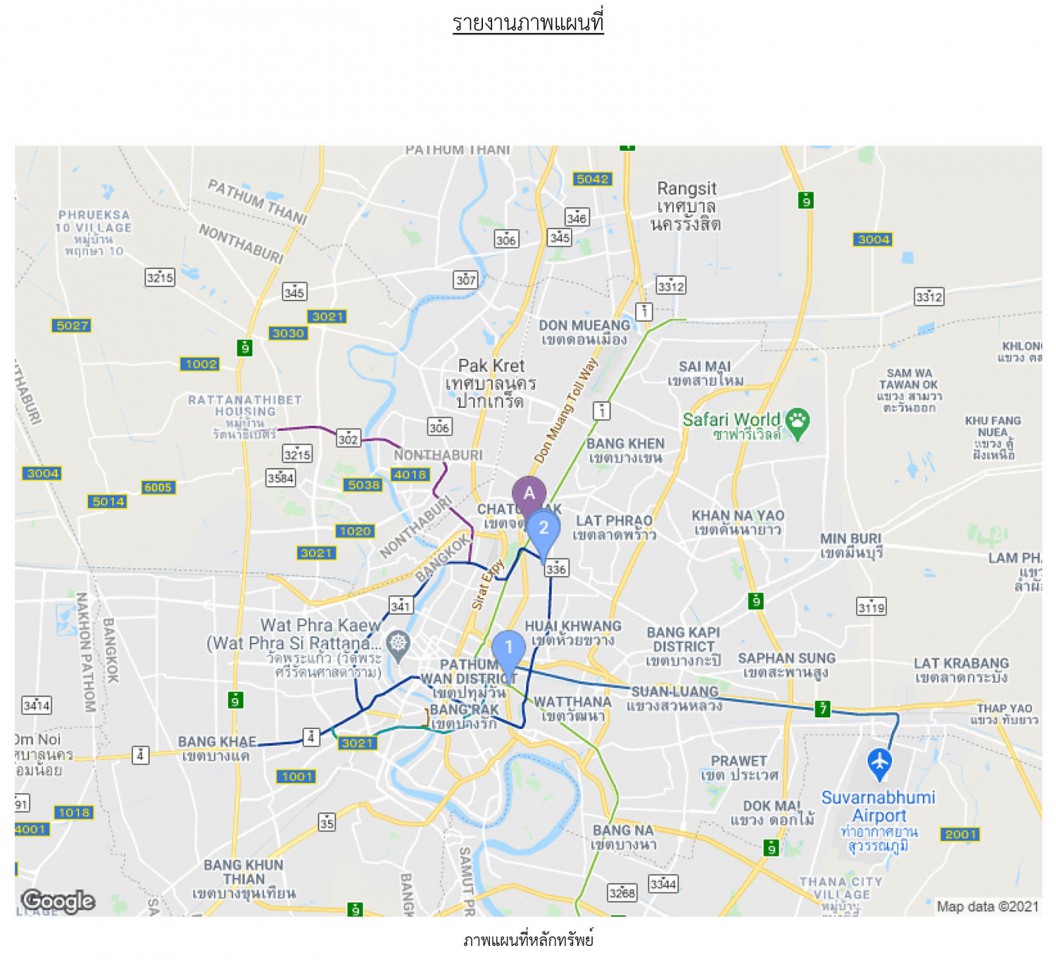Image resolution: width=1056 pixels, height=960 pixels.
Task: Click the route 3268 road shield
Action: (x=622, y=893)
